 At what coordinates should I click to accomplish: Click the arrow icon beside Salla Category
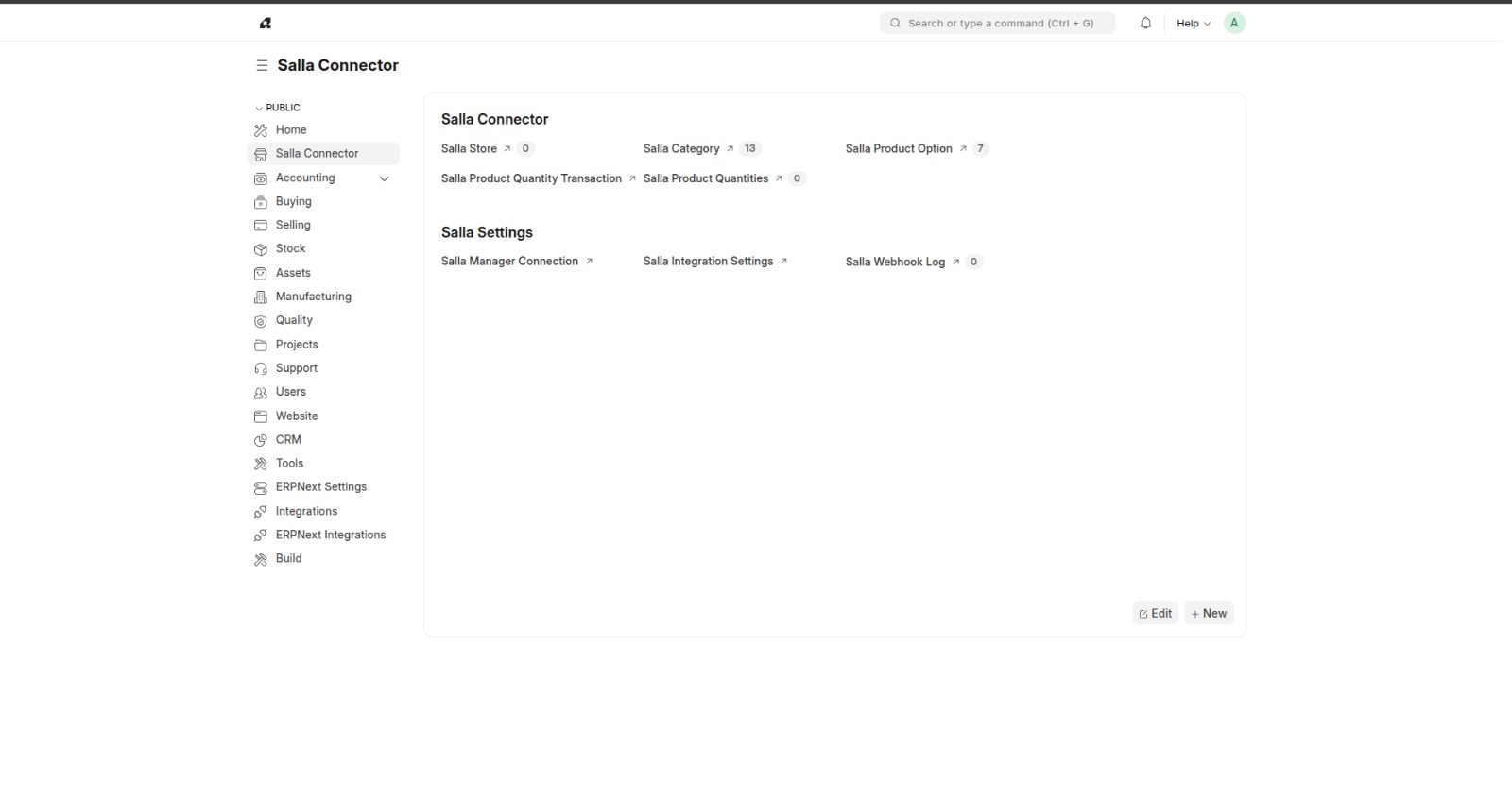coord(730,149)
